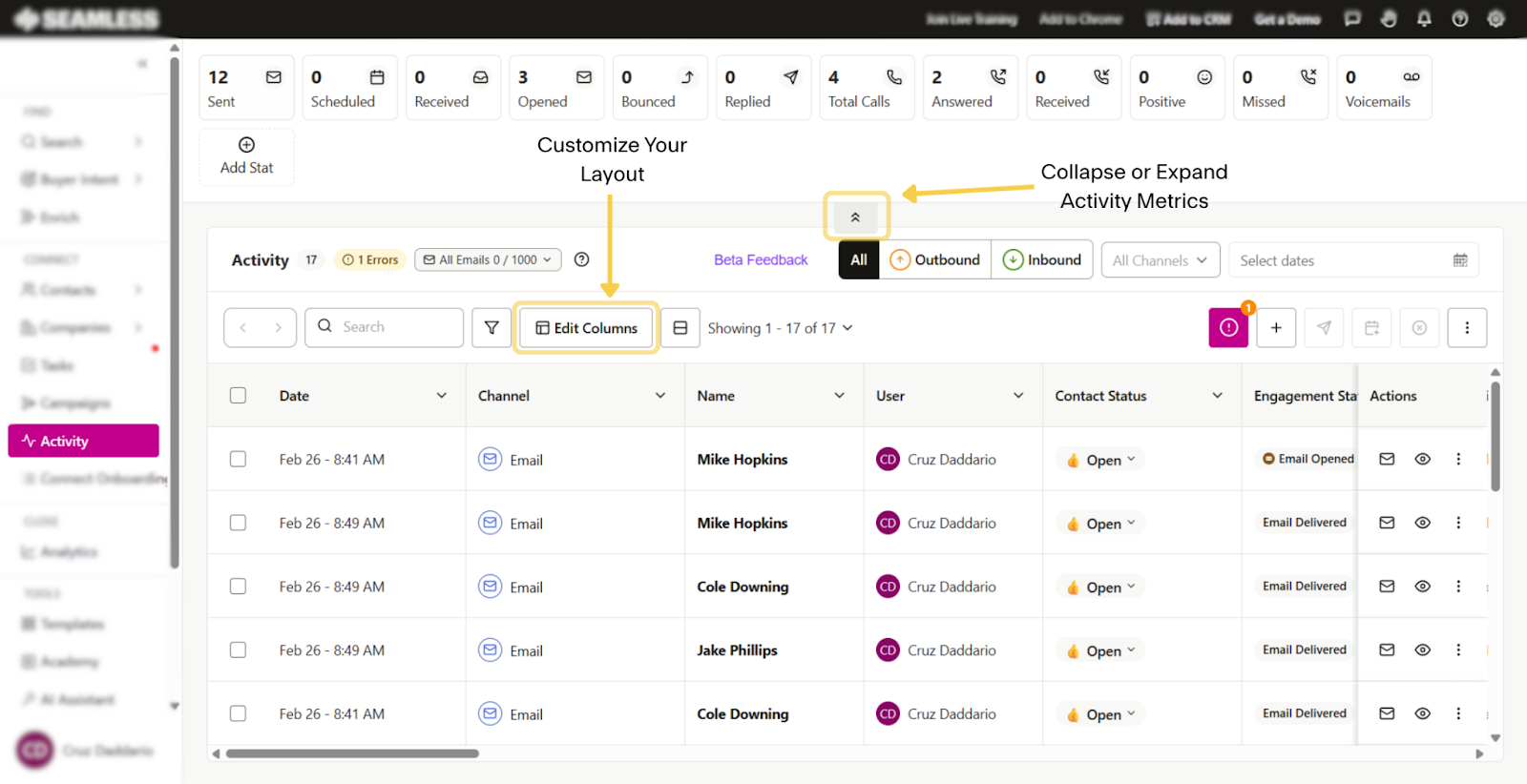Screen dimensions: 1527x784
Task: Open the toolbar three-dot more menu
Action: 1467,327
